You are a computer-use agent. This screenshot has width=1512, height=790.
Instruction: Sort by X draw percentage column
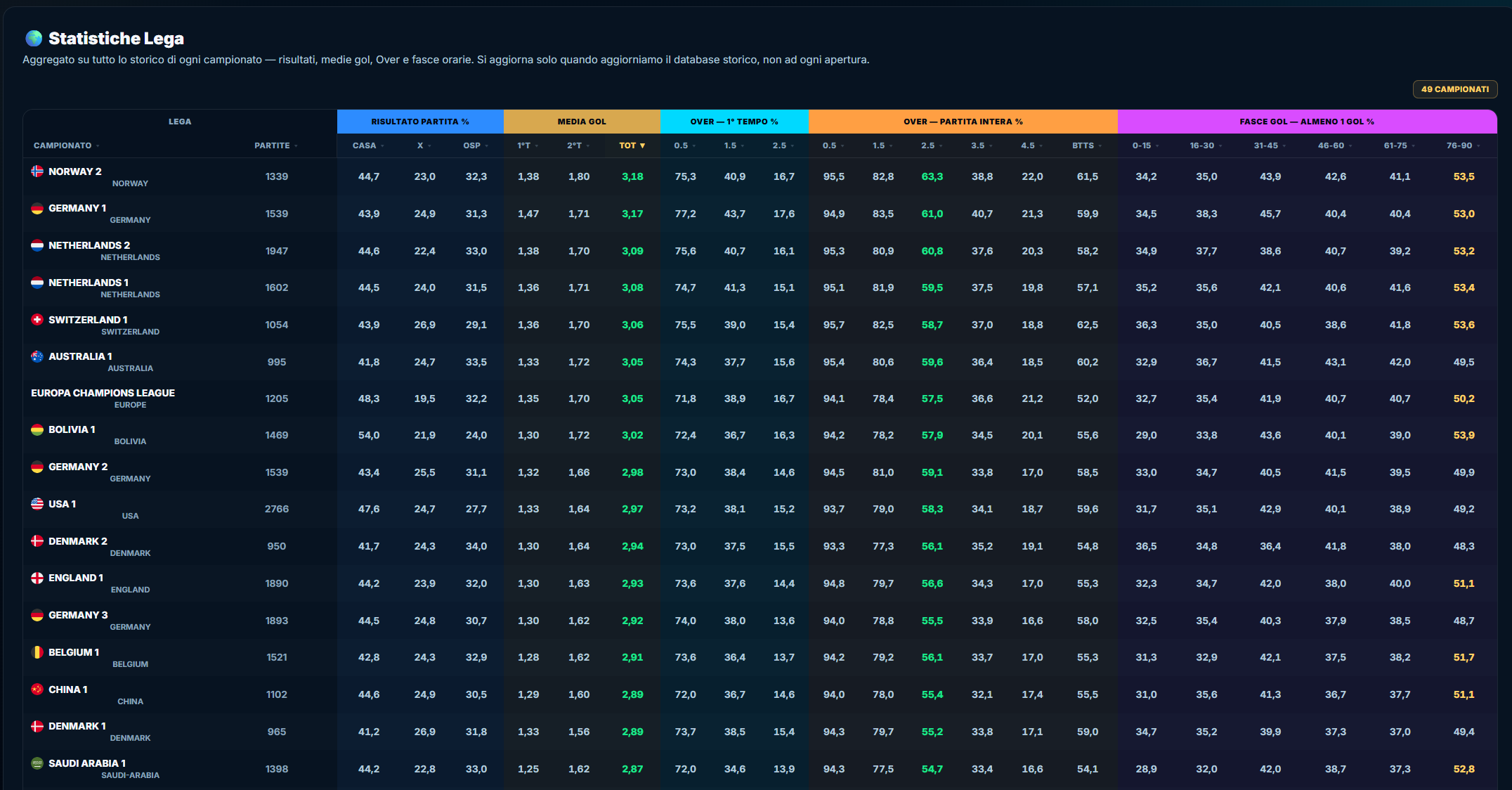(x=424, y=145)
